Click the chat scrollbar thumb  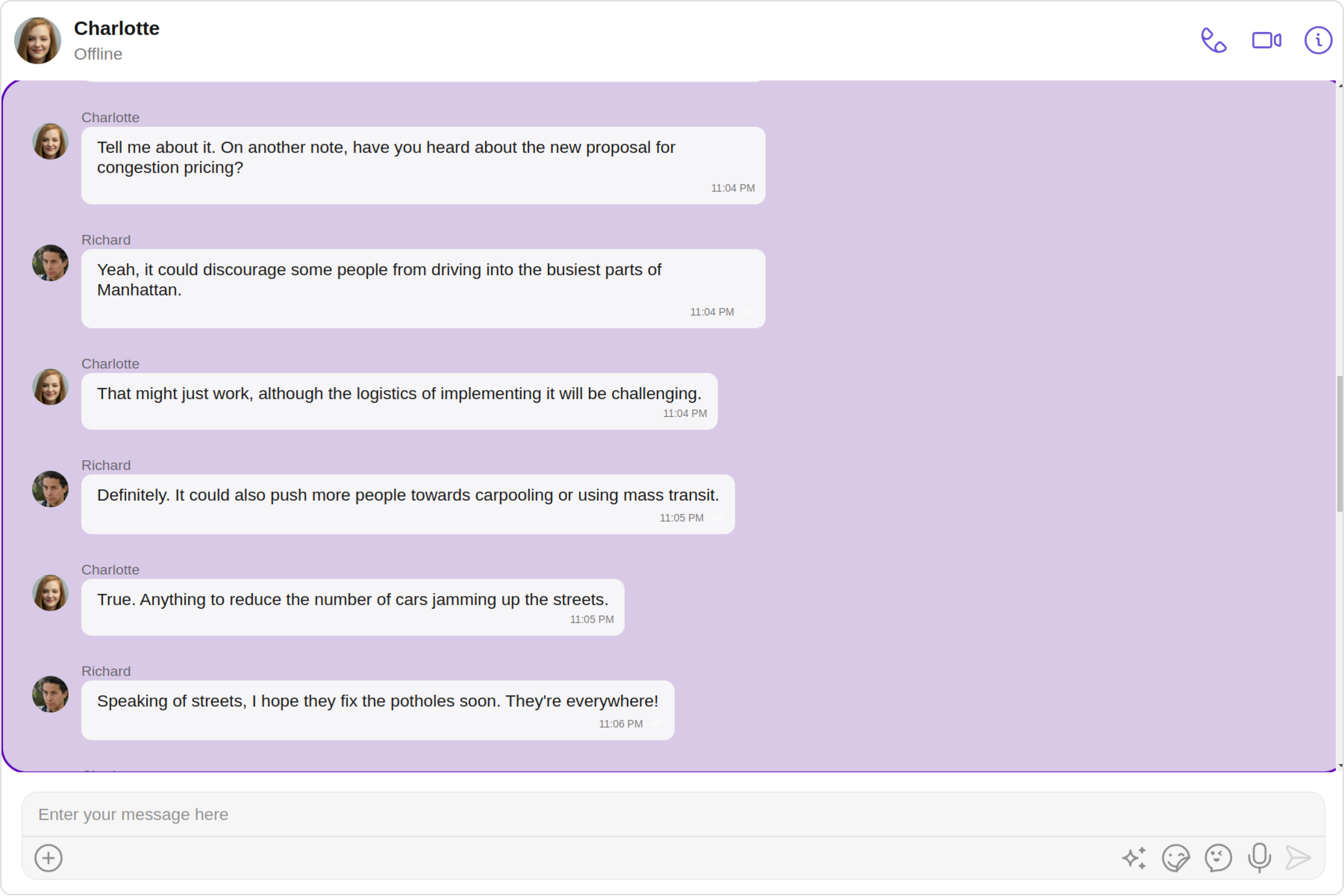point(1340,444)
